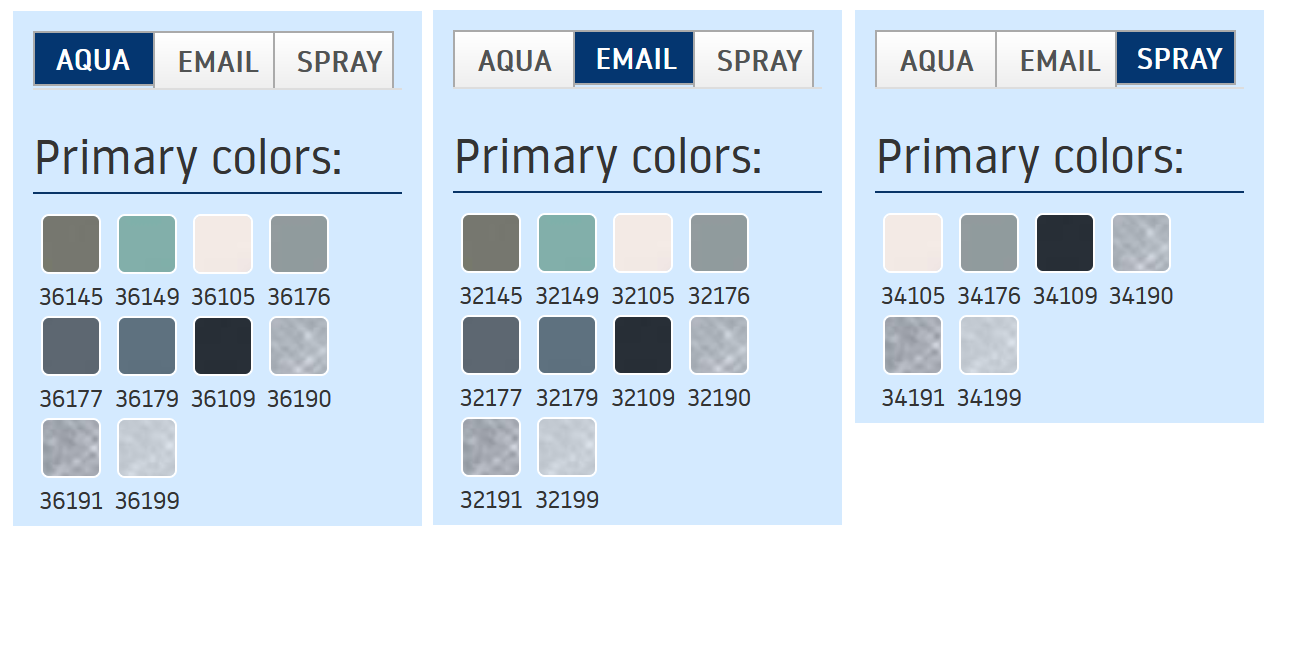Pick metallic swatch 34190
The height and width of the screenshot is (663, 1290).
(x=1141, y=243)
